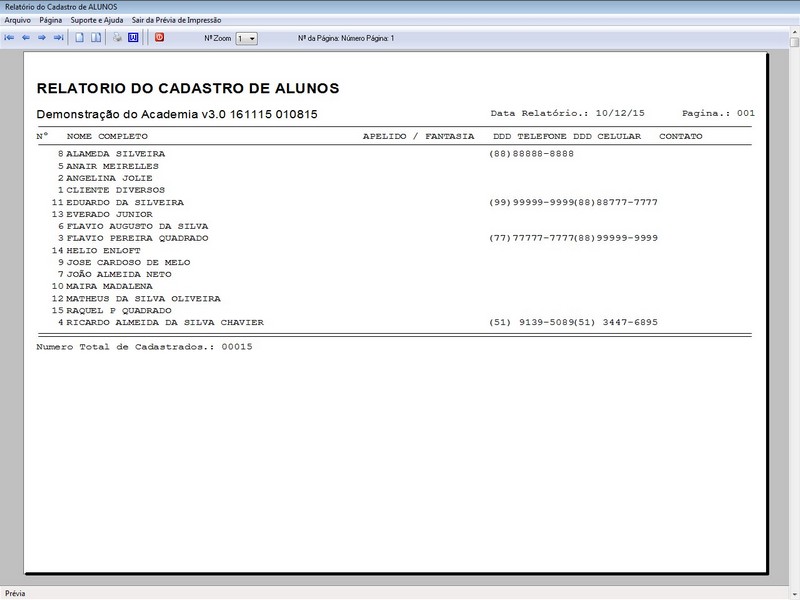This screenshot has width=800, height=600.
Task: Click the name FLAVIO PEREIRA QUADRADO
Action: (137, 238)
